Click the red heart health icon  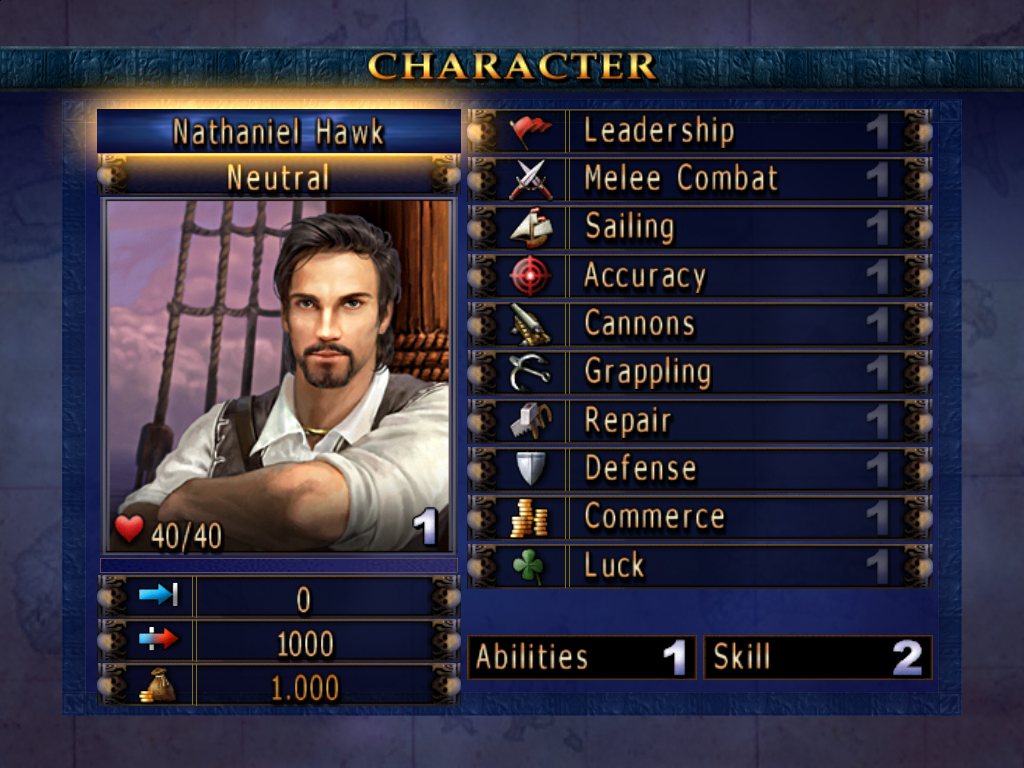click(129, 529)
